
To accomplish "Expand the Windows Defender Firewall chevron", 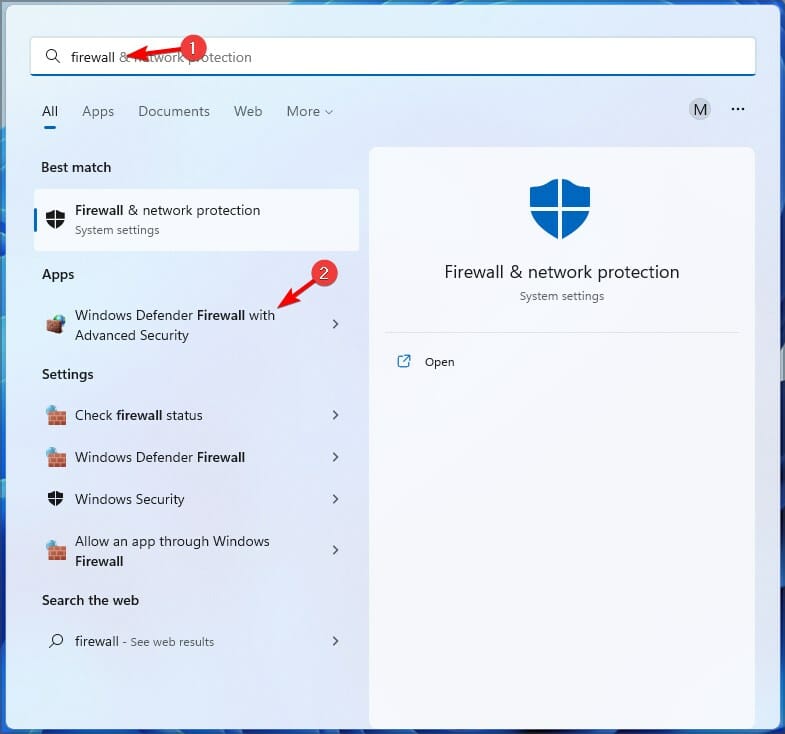I will pyautogui.click(x=335, y=457).
